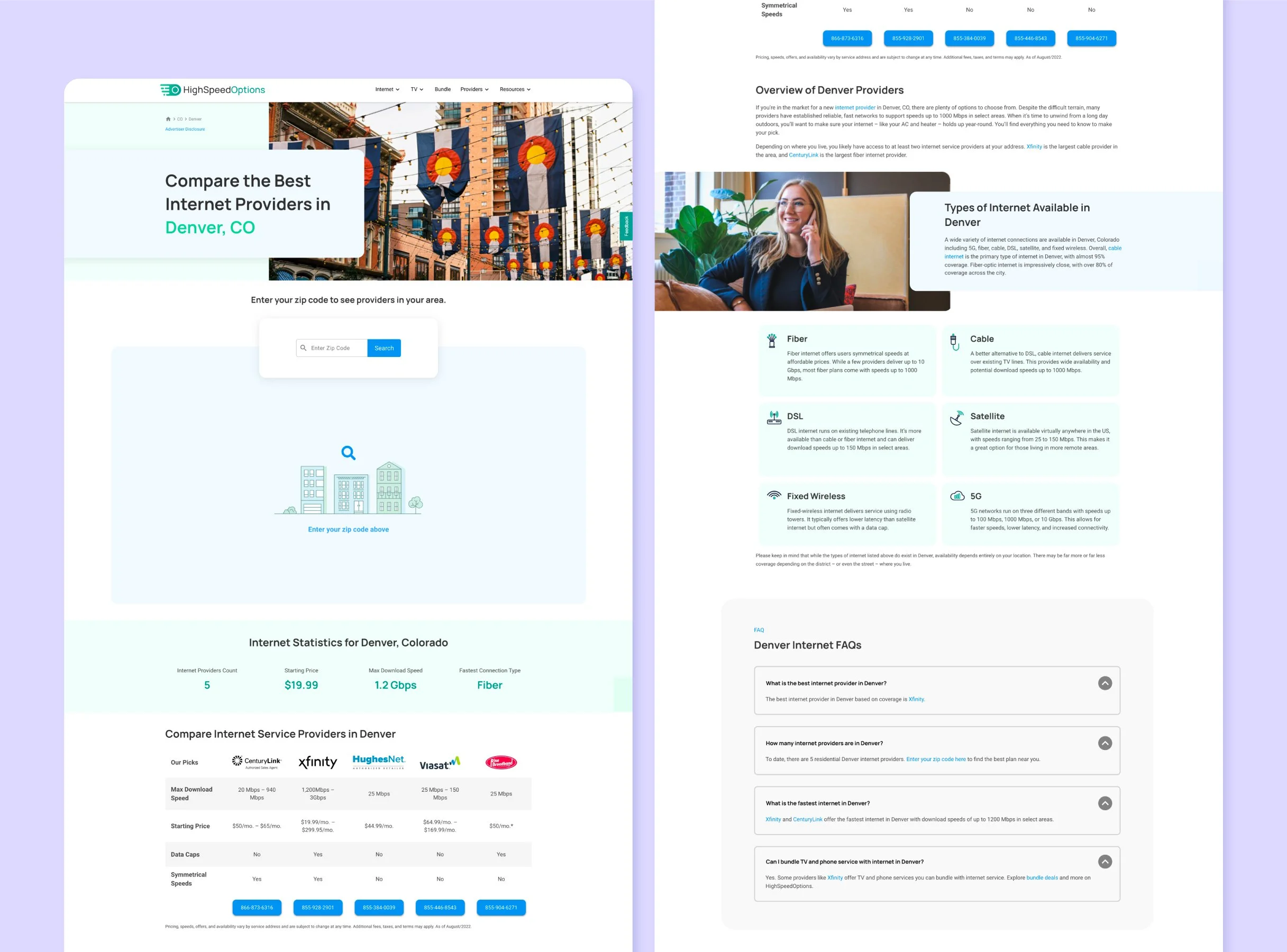Screen dimensions: 1287x952
Task: Open the Providers nav dropdown
Action: click(x=474, y=89)
